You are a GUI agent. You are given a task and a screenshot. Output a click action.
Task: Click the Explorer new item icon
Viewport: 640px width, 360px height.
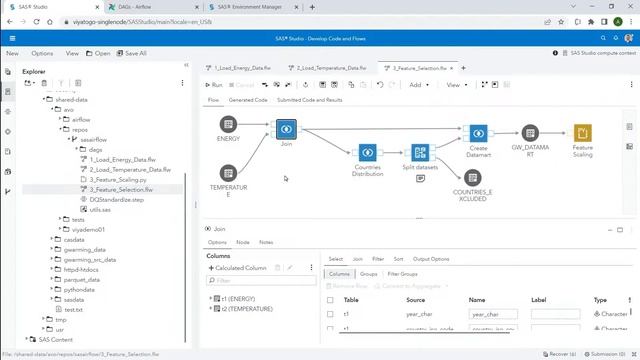coord(29,83)
